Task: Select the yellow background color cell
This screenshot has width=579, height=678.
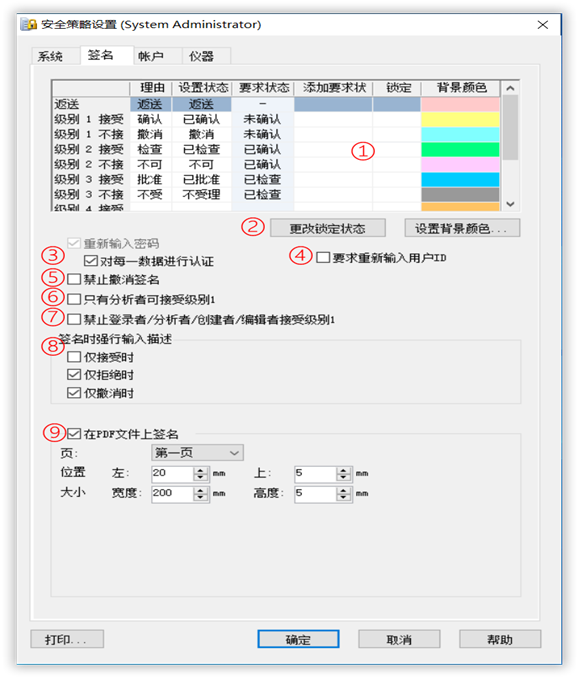Action: [460, 119]
